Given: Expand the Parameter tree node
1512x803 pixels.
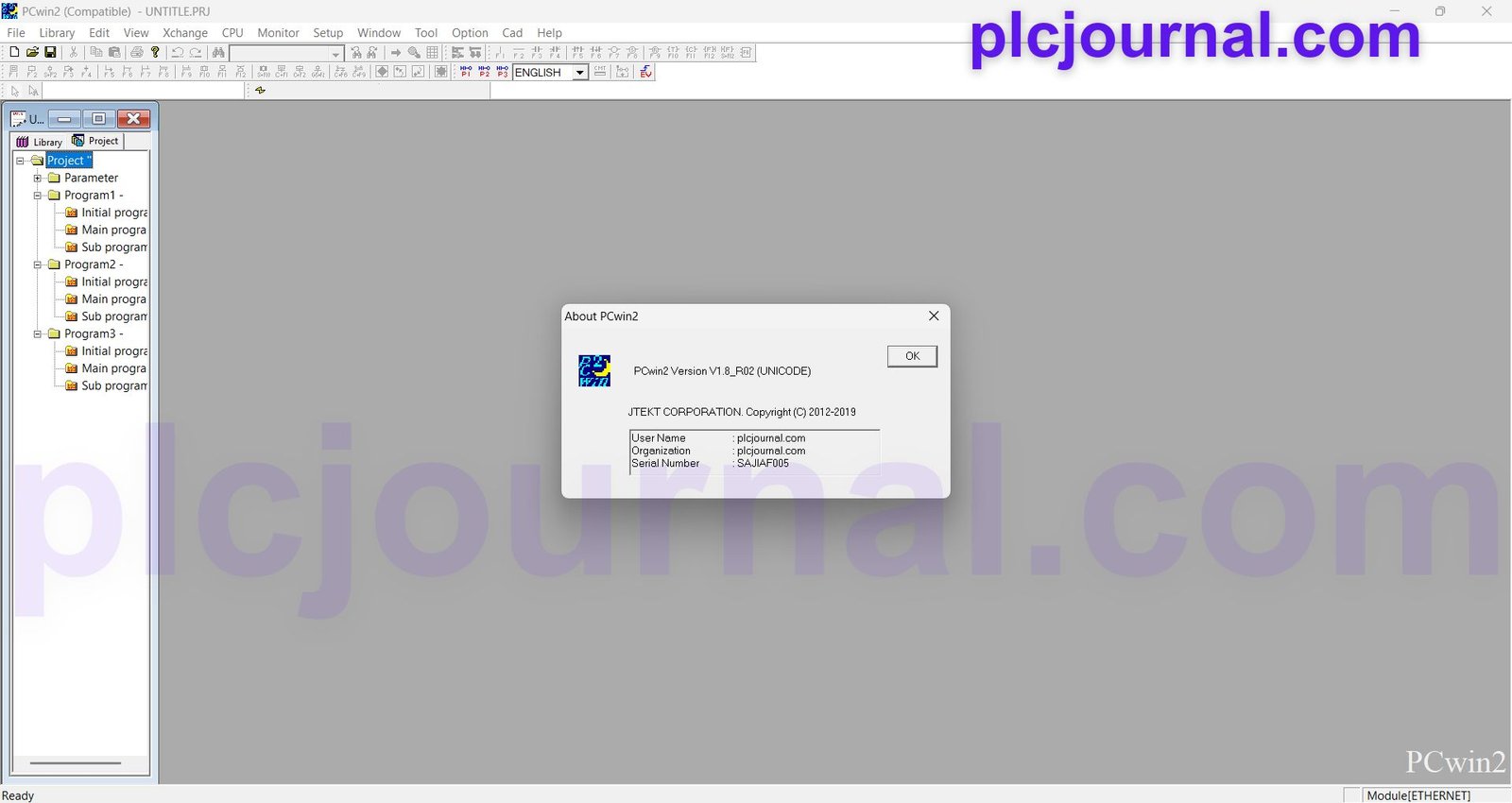Looking at the screenshot, I should point(38,178).
